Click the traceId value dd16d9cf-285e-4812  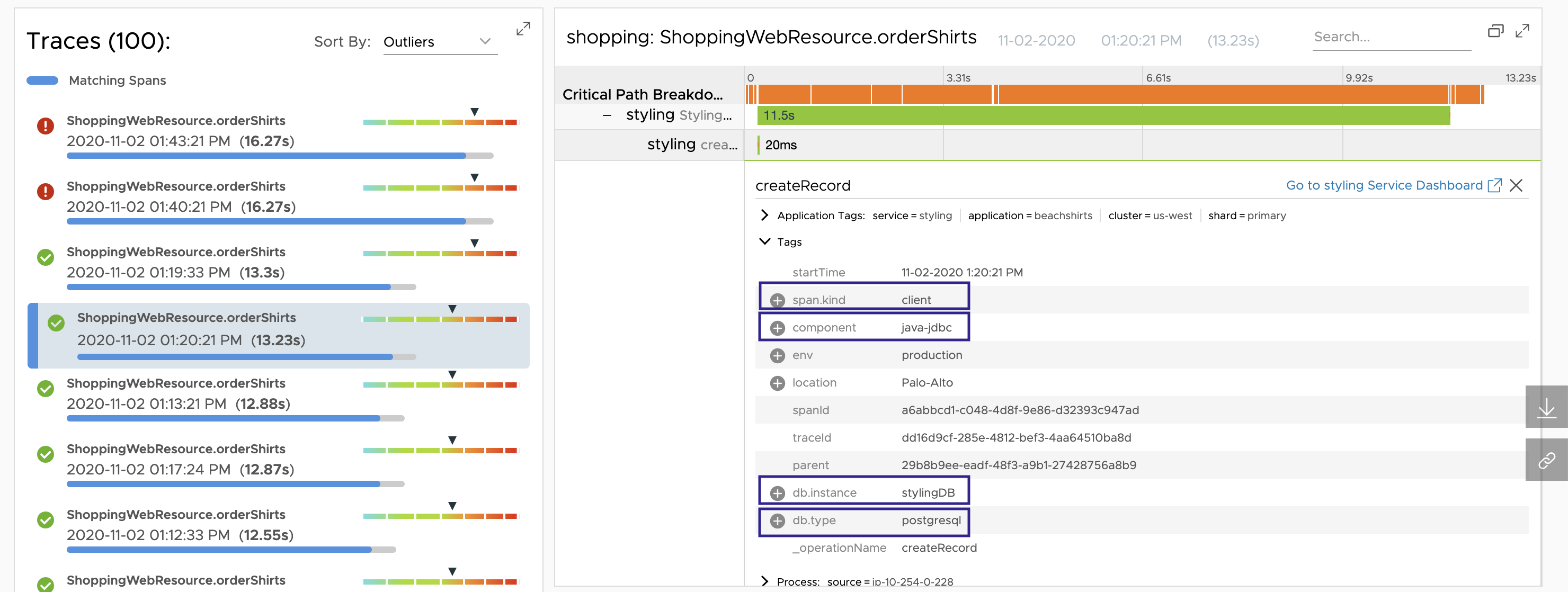(x=1016, y=437)
